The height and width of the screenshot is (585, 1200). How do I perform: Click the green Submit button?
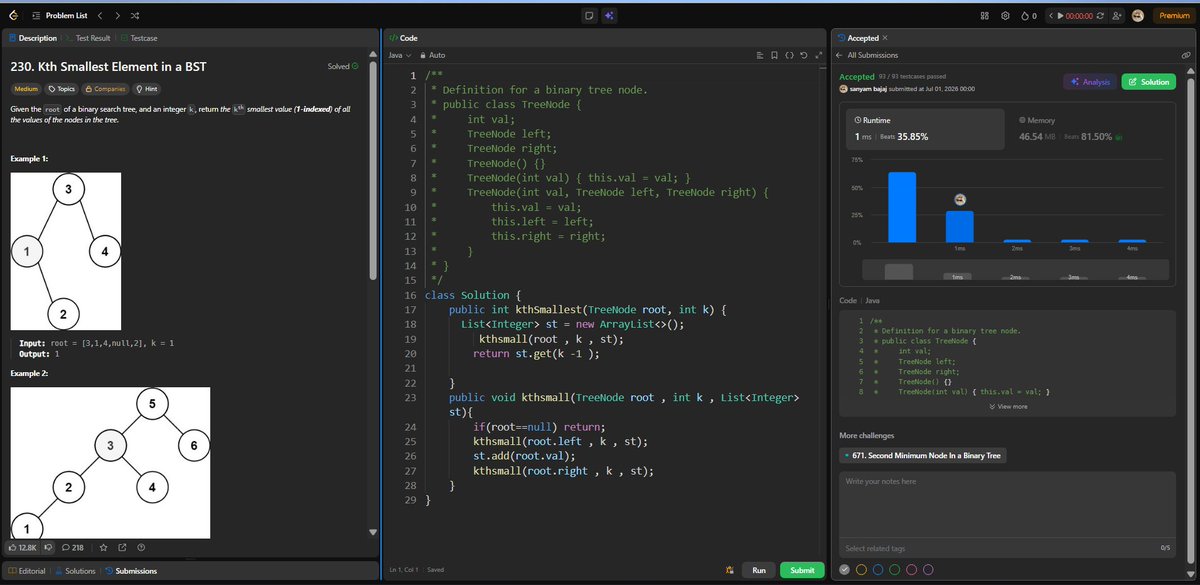click(802, 570)
